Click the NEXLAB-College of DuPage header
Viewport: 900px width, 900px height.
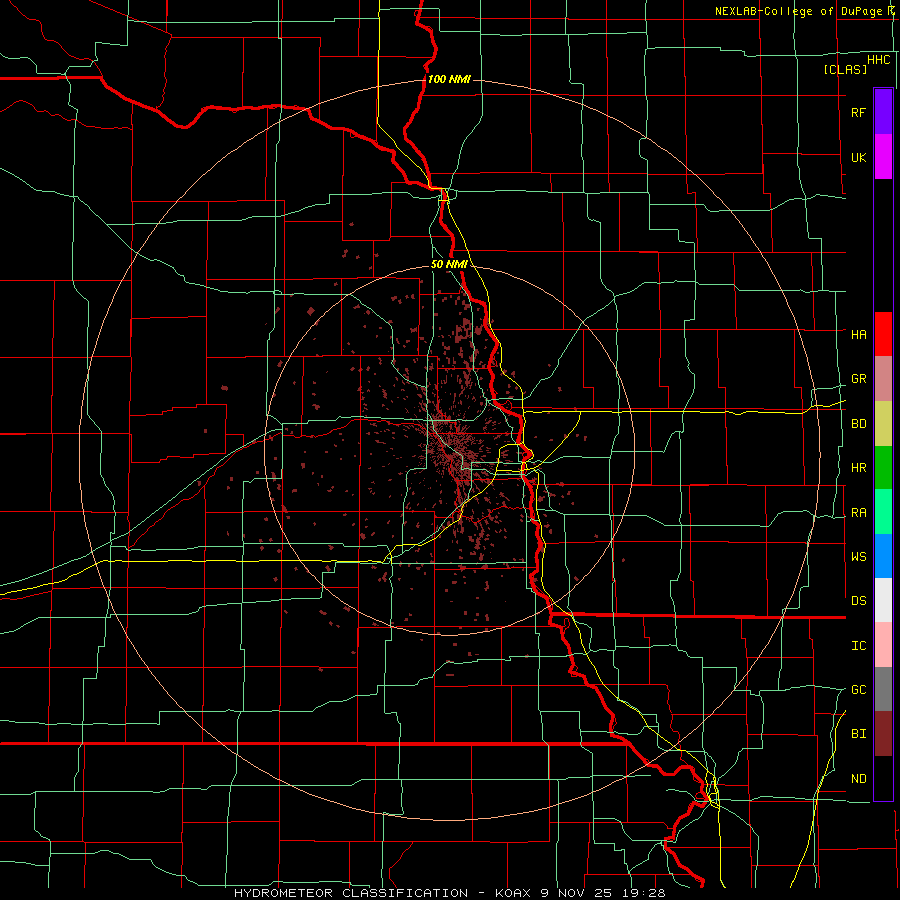click(x=804, y=11)
